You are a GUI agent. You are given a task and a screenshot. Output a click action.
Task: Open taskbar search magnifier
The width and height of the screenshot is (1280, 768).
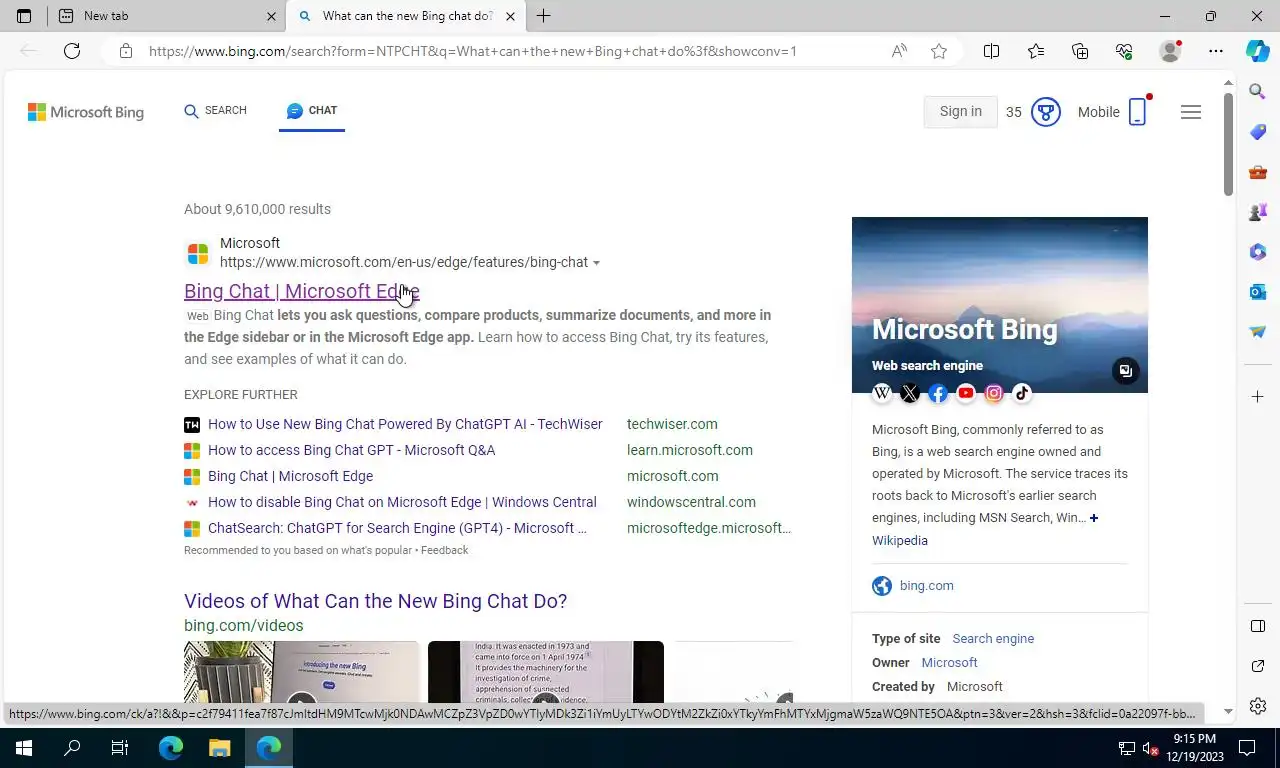click(x=72, y=748)
